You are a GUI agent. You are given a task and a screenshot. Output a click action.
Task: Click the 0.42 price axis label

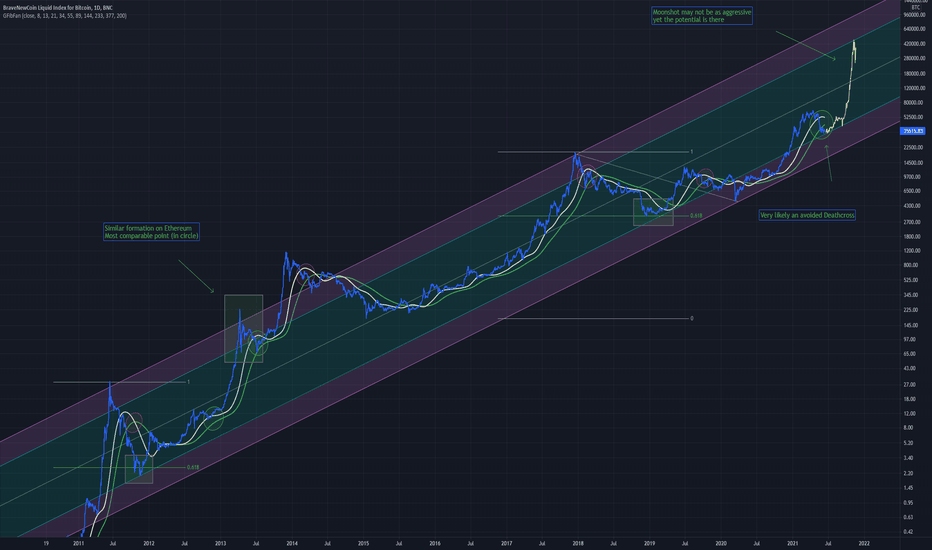coord(908,532)
